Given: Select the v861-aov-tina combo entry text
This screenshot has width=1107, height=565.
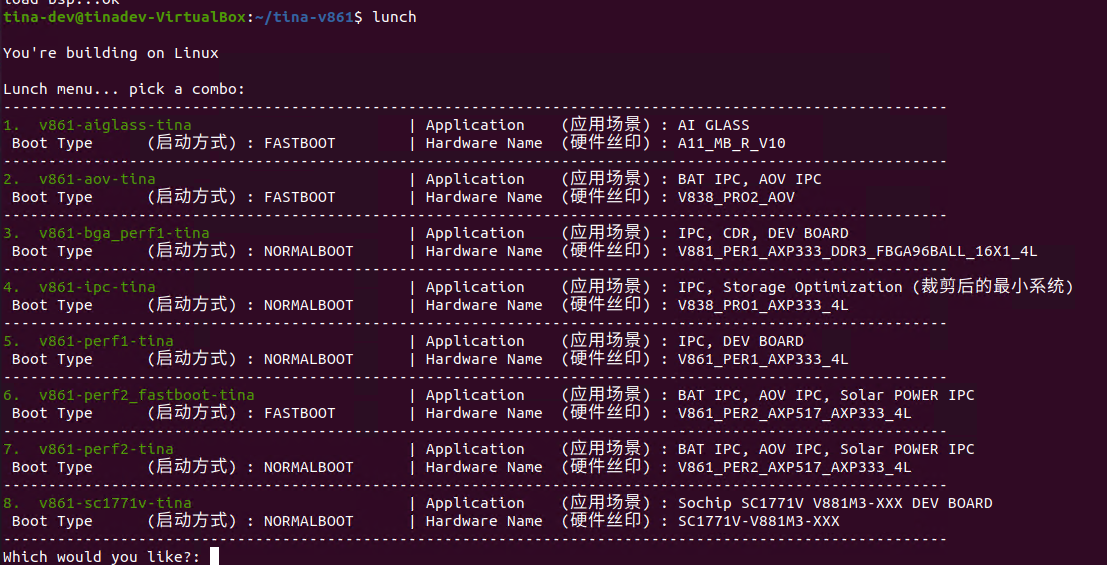Looking at the screenshot, I should (97, 179).
